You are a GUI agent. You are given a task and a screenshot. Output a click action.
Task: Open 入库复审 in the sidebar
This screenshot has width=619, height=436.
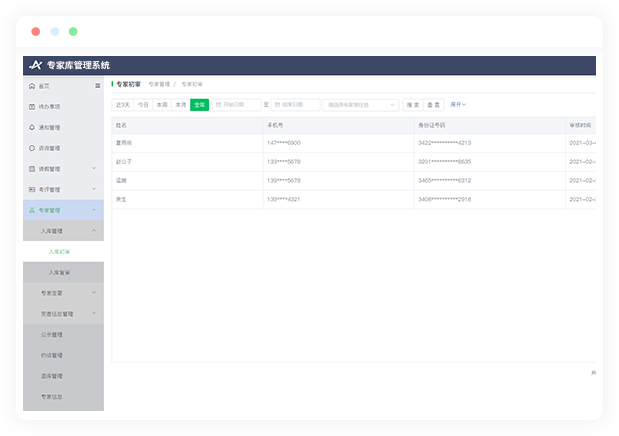(x=60, y=272)
